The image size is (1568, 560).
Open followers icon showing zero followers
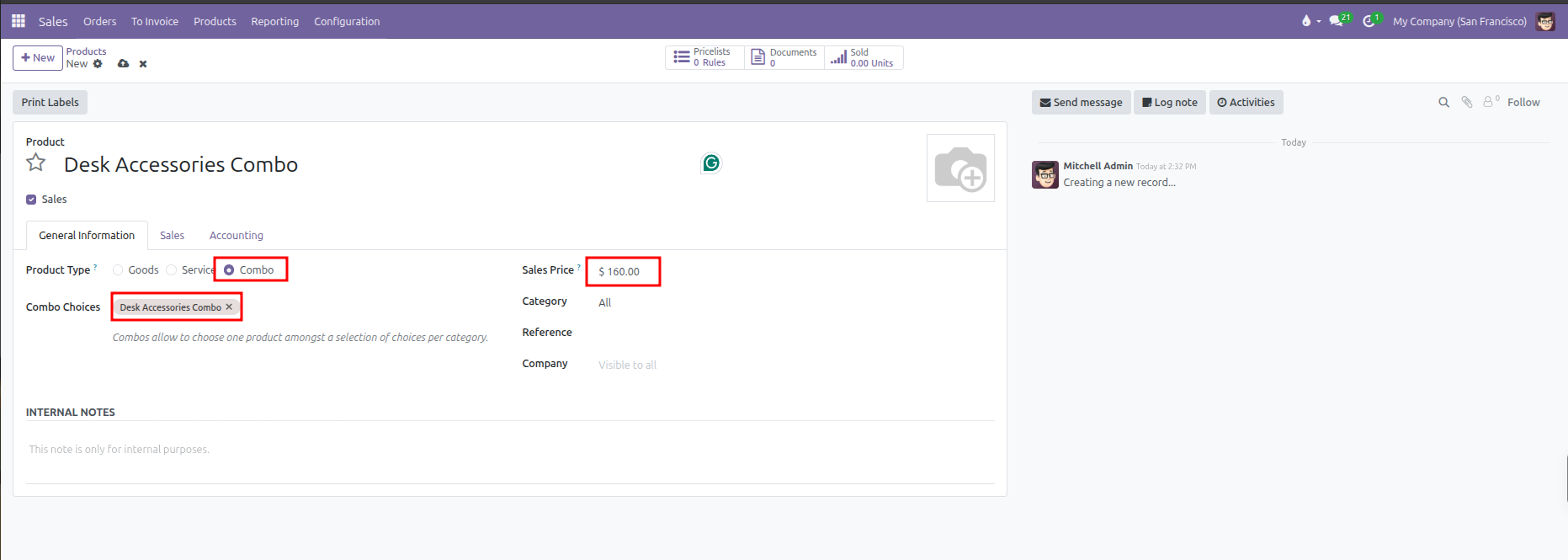click(x=1491, y=102)
